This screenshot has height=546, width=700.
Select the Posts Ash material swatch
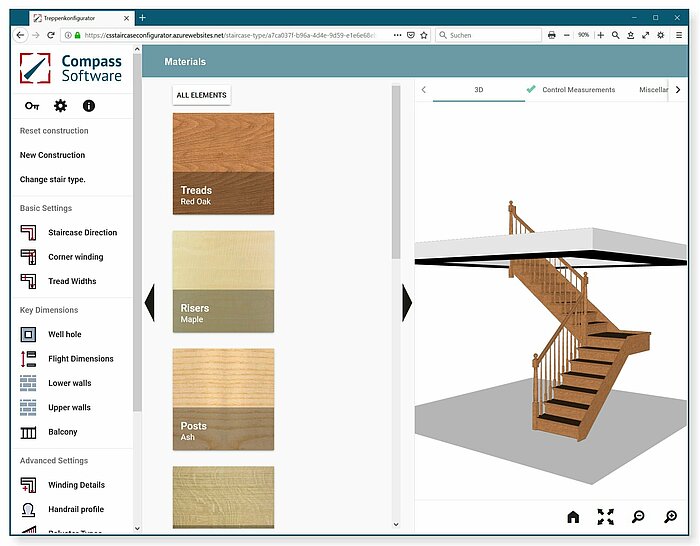[223, 399]
